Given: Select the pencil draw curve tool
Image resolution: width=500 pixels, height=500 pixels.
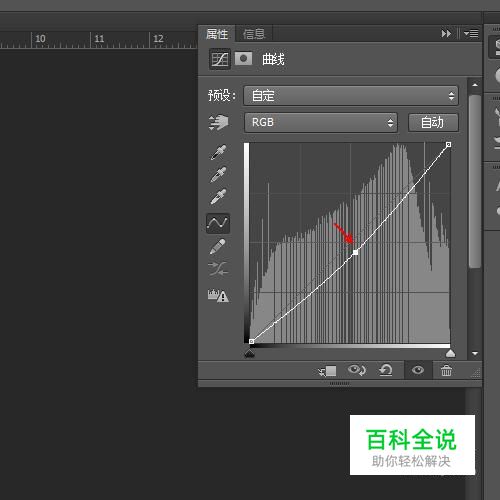Looking at the screenshot, I should pos(218,247).
